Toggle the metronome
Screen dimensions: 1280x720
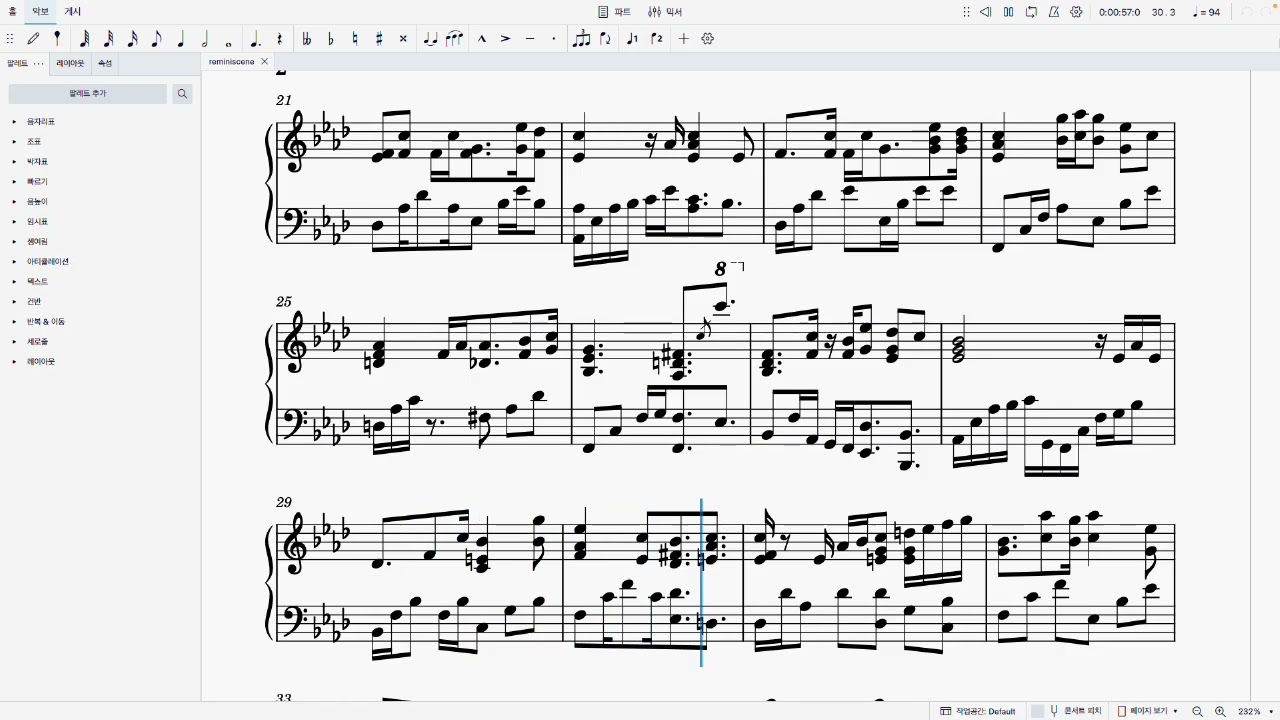pyautogui.click(x=1054, y=12)
